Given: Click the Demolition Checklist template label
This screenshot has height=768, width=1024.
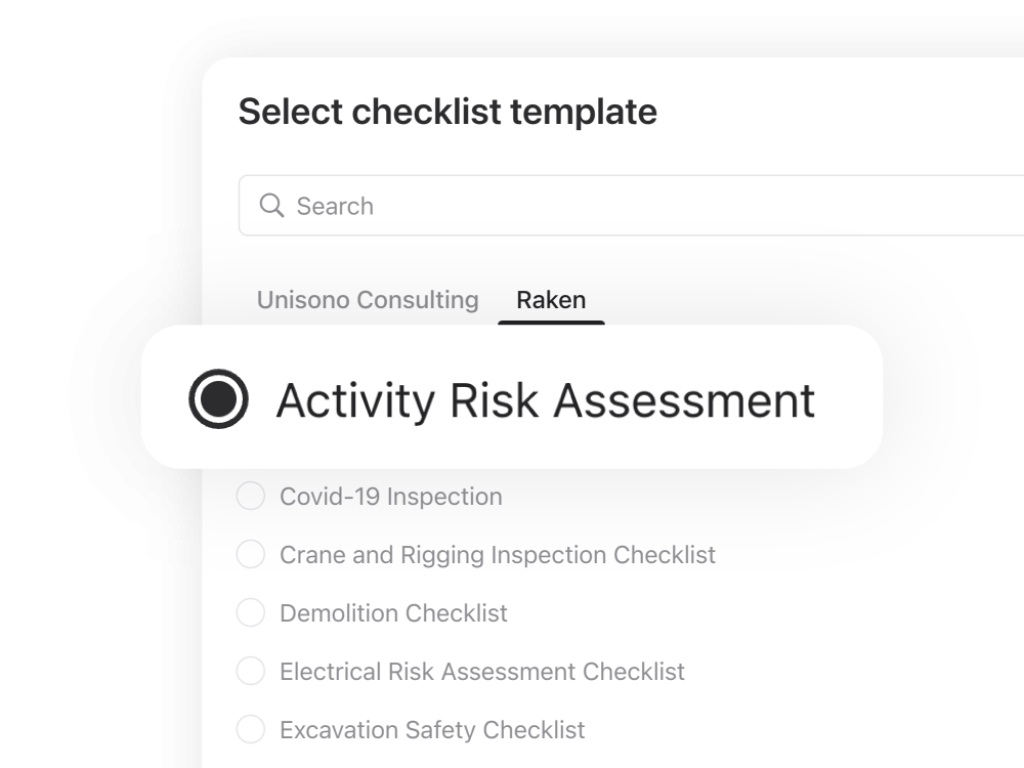Looking at the screenshot, I should 395,613.
